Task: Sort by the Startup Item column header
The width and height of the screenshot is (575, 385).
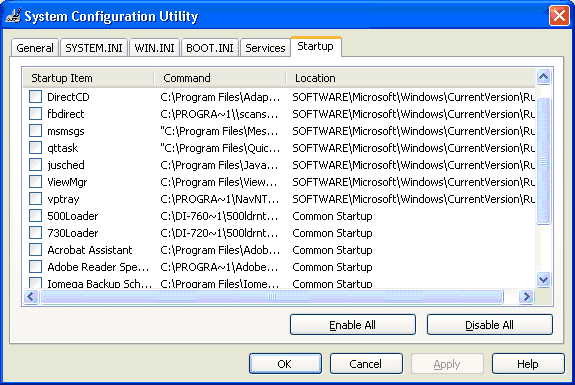Action: tap(88, 78)
